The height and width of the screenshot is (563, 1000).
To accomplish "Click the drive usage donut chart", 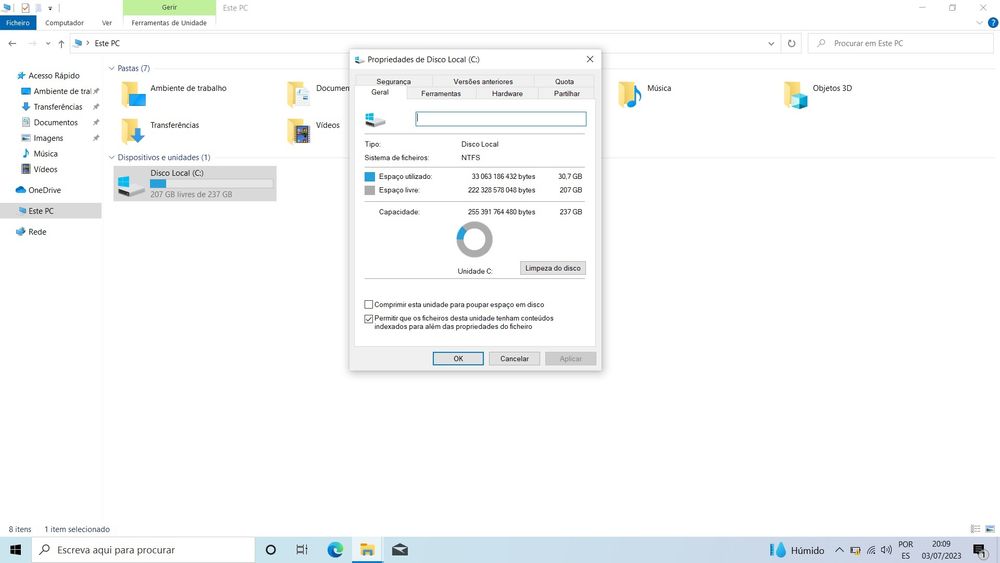I will point(474,240).
